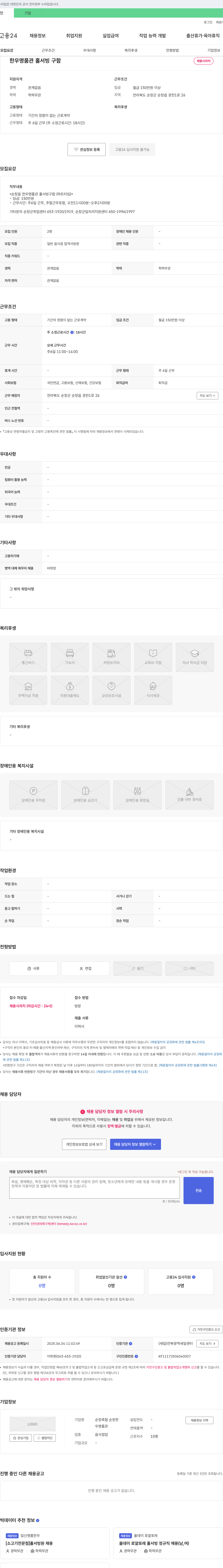Open the 출산휴가·육아휴직 menu

tap(203, 36)
